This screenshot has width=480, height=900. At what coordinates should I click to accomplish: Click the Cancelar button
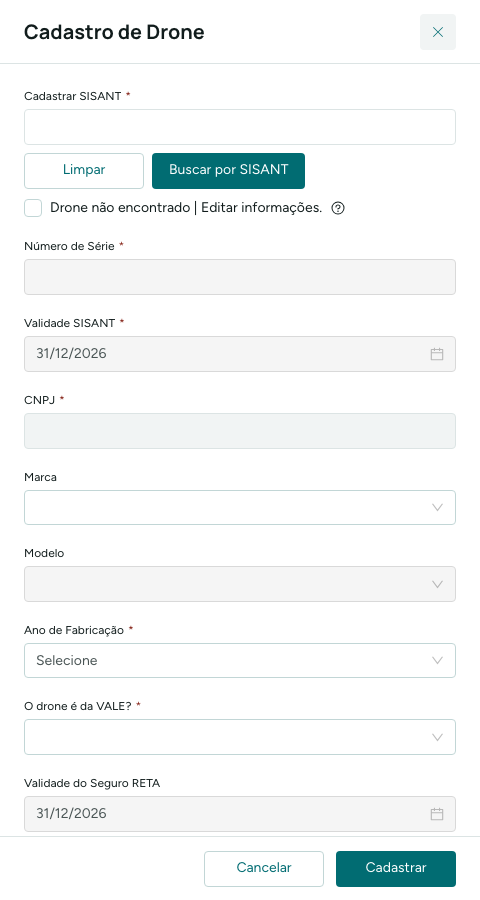[x=264, y=869]
